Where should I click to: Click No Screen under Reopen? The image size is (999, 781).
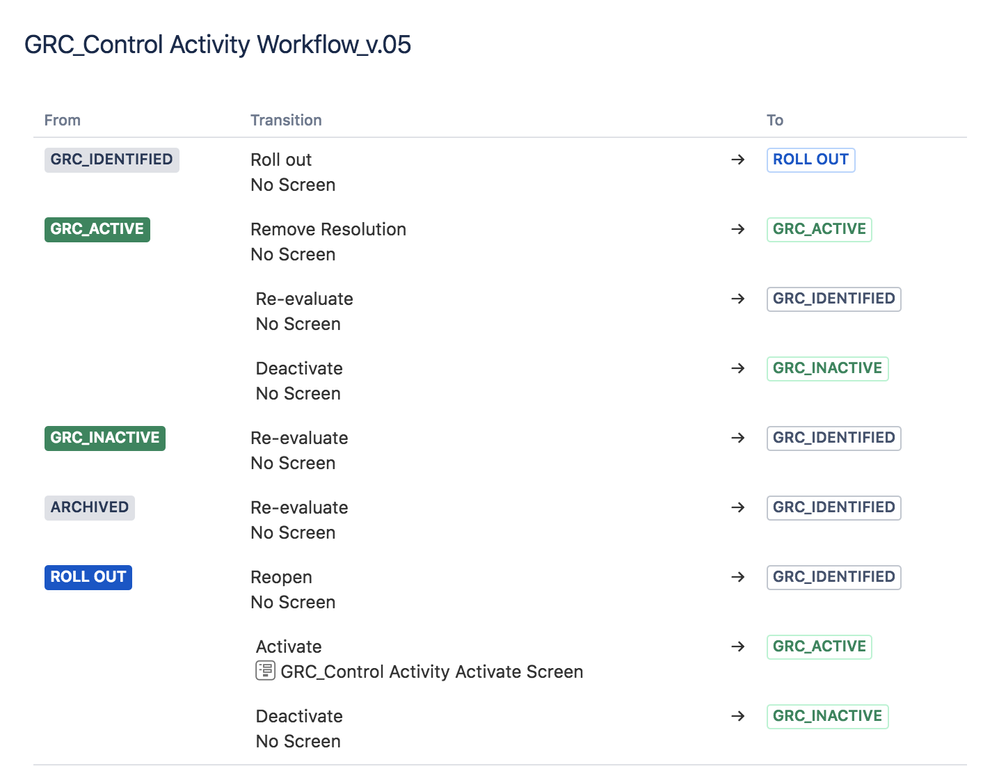click(x=292, y=602)
